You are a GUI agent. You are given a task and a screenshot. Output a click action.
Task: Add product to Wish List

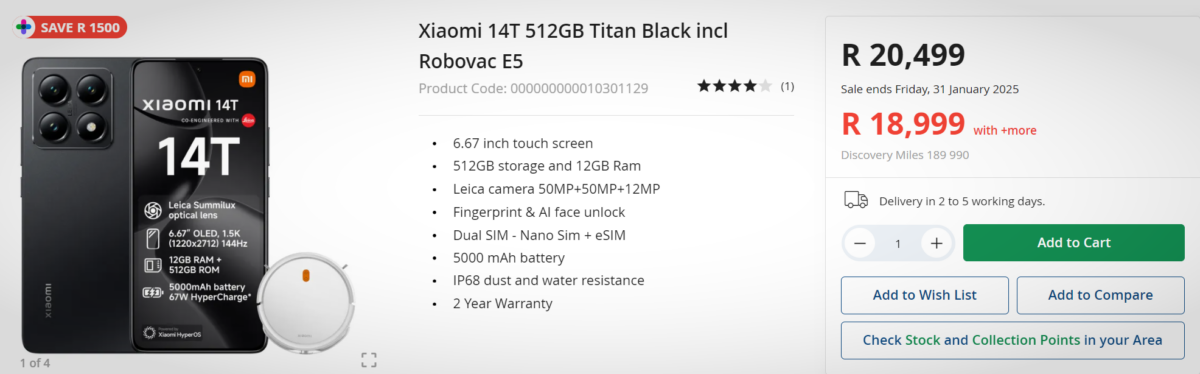[x=925, y=295]
